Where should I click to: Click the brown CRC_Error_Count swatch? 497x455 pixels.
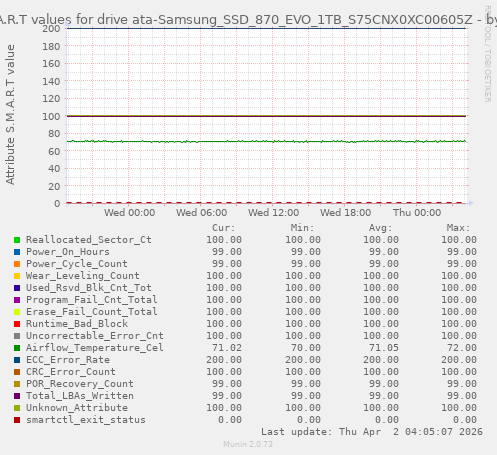[17, 372]
